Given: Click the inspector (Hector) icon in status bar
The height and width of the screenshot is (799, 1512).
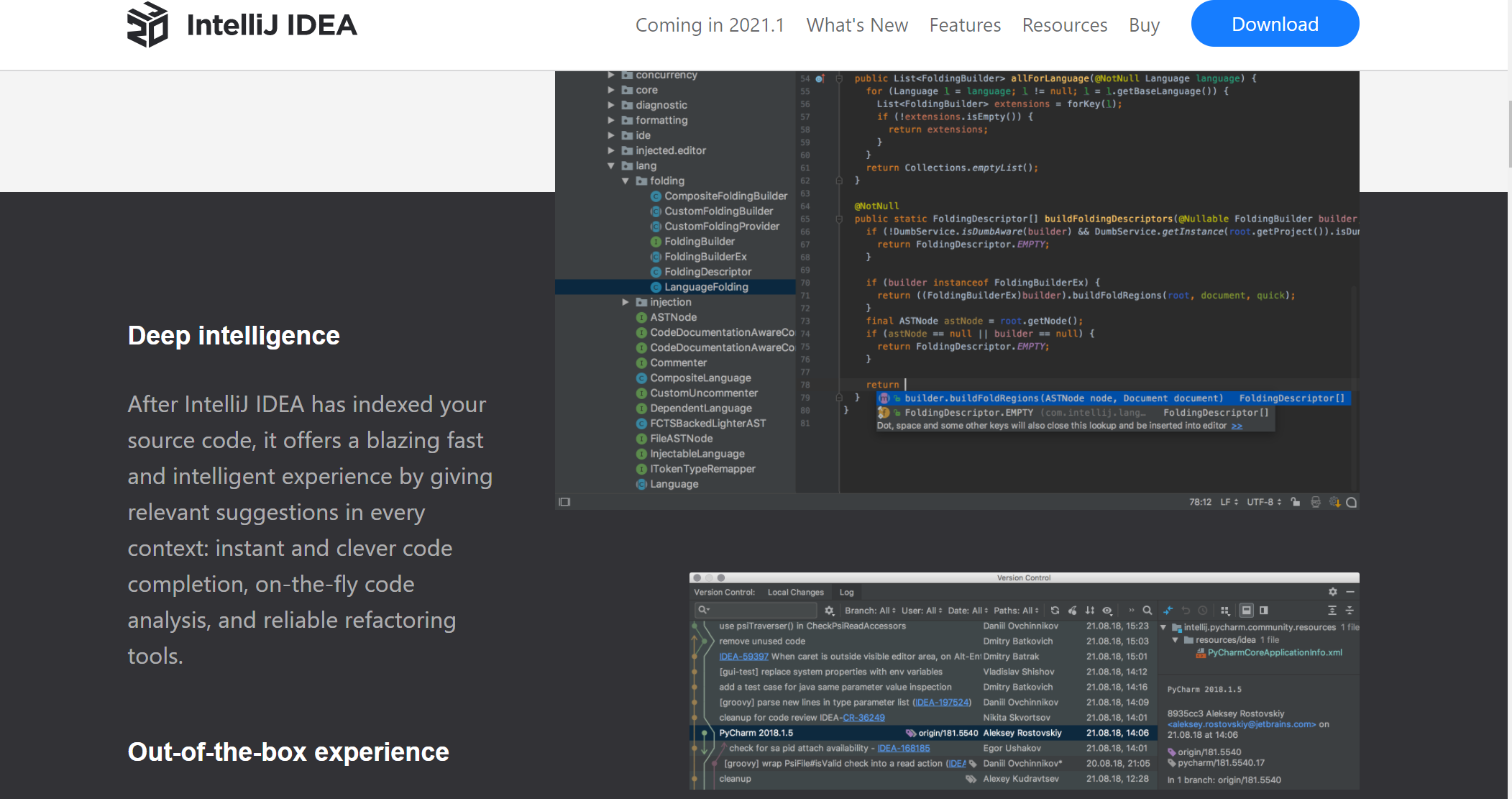Looking at the screenshot, I should pos(1316,502).
